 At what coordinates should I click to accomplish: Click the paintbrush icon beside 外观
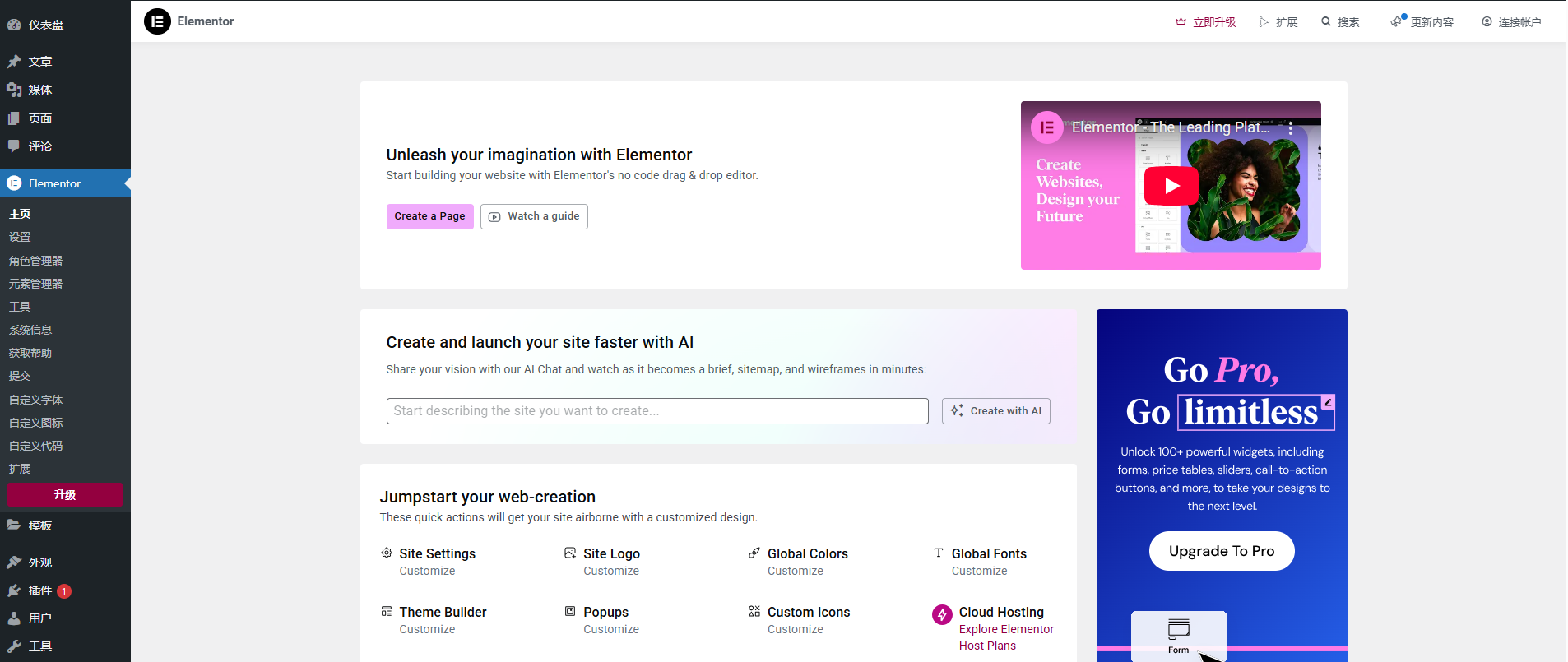(14, 562)
